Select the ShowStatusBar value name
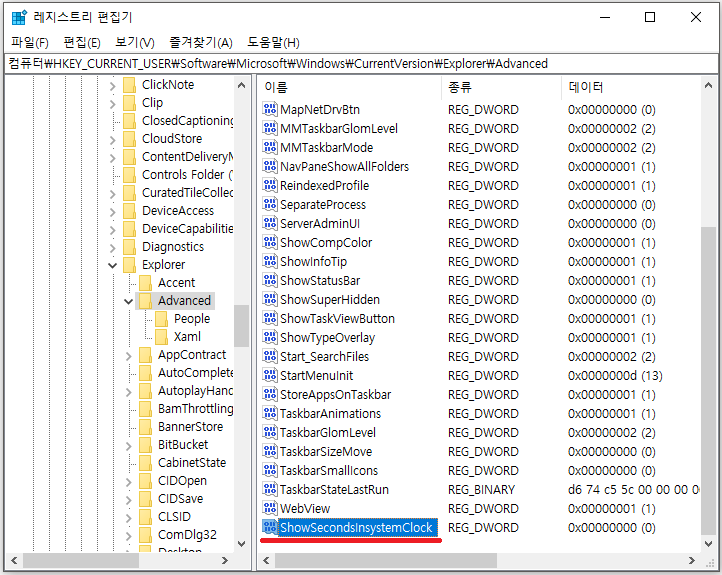The image size is (722, 575). coord(320,280)
